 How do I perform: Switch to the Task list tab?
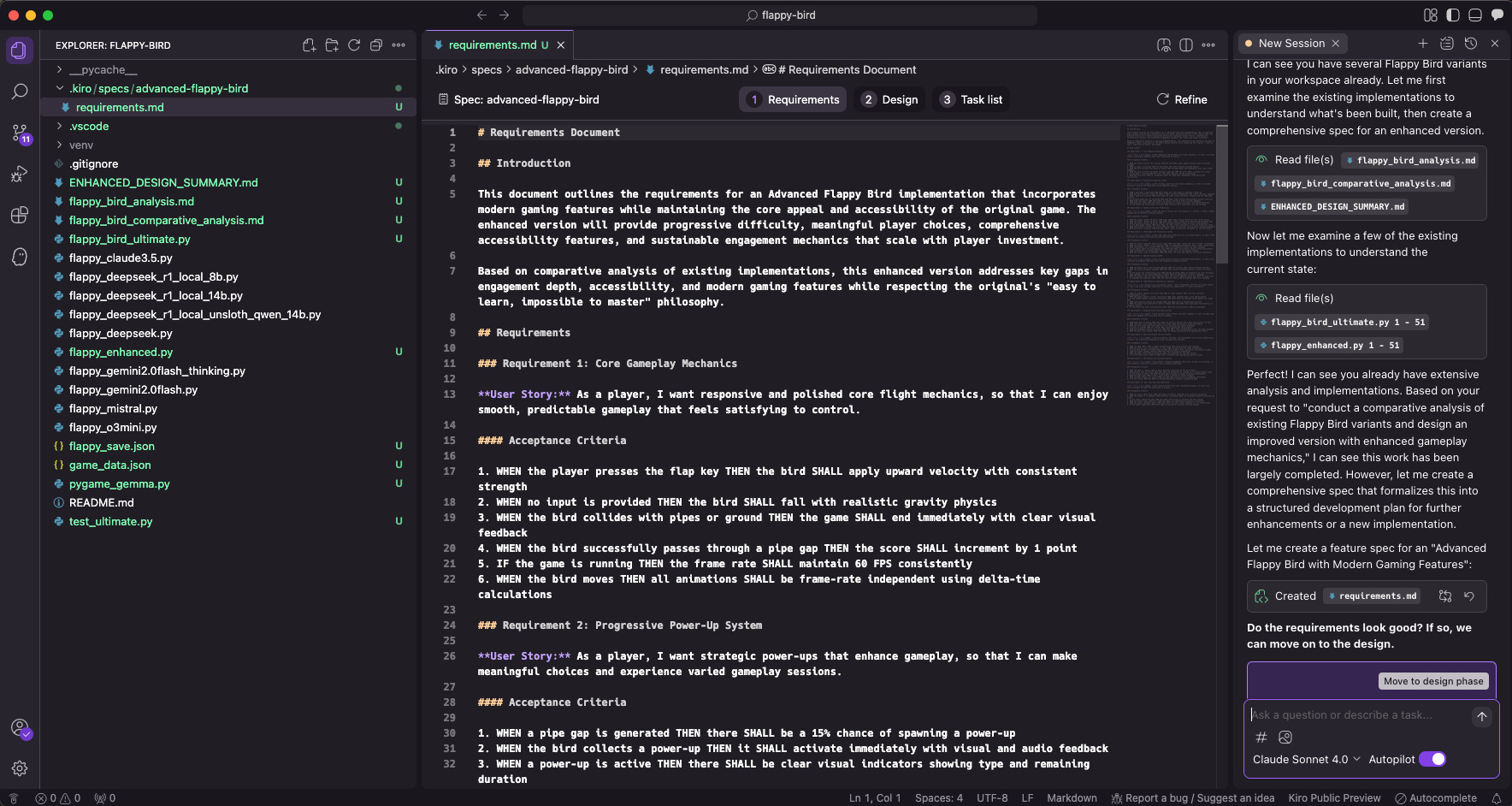coord(971,99)
